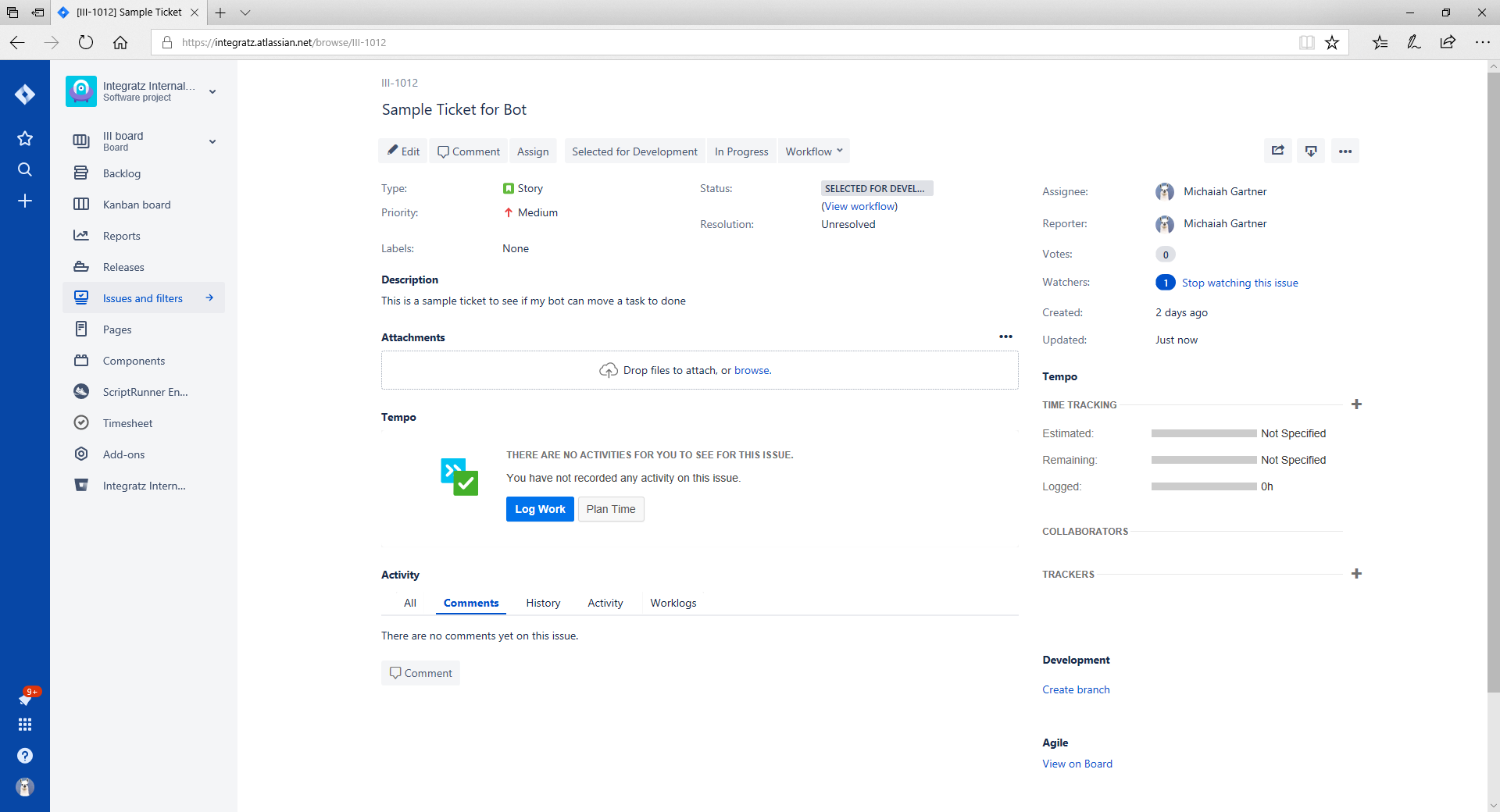This screenshot has width=1500, height=812.
Task: Expand the Integratz Internal project chevron
Action: pos(212,91)
